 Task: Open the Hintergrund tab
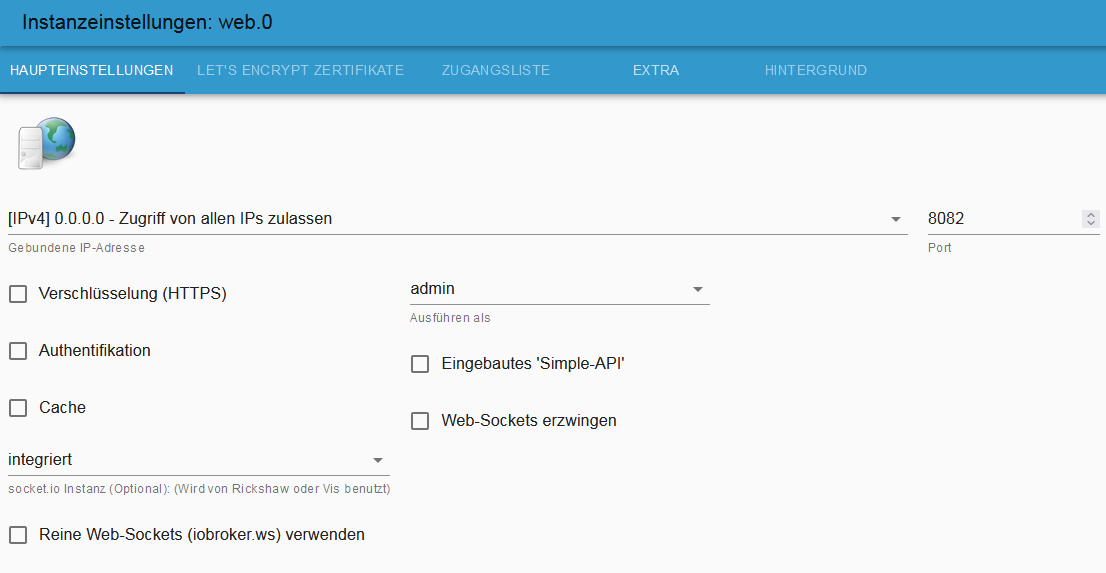pyautogui.click(x=816, y=71)
